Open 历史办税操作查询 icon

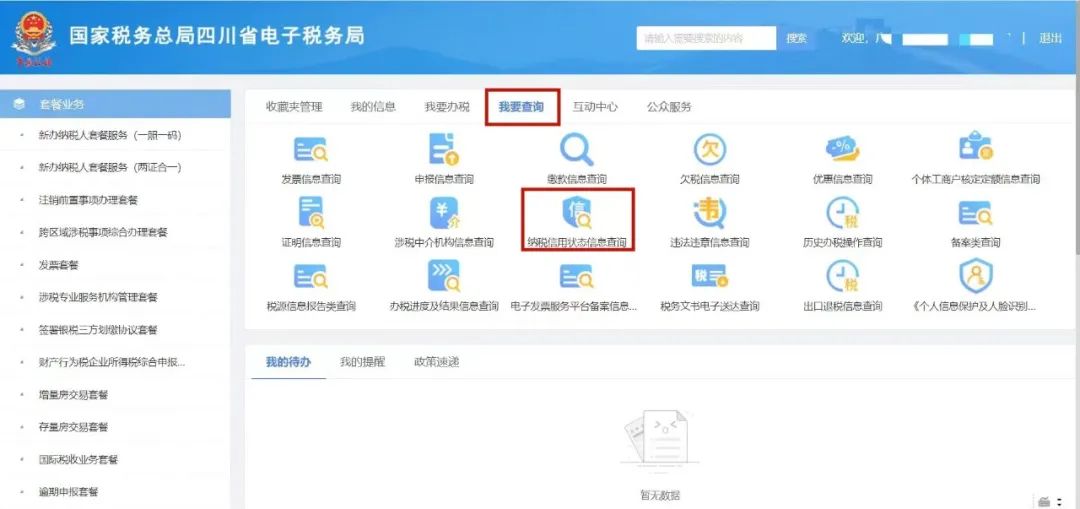click(842, 212)
